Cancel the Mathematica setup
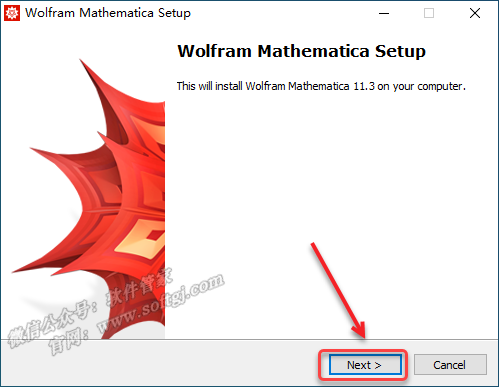Viewport: 499px width, 387px height. tap(450, 365)
